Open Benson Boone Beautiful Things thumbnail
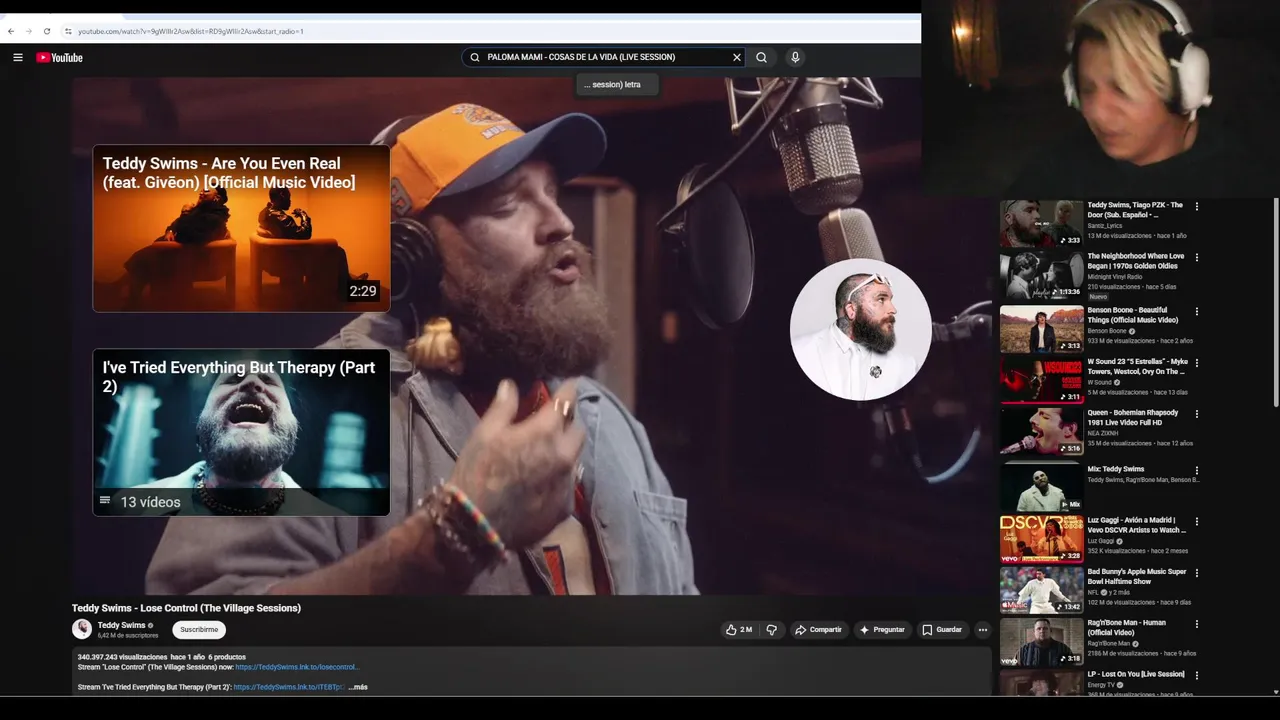 pos(1041,329)
